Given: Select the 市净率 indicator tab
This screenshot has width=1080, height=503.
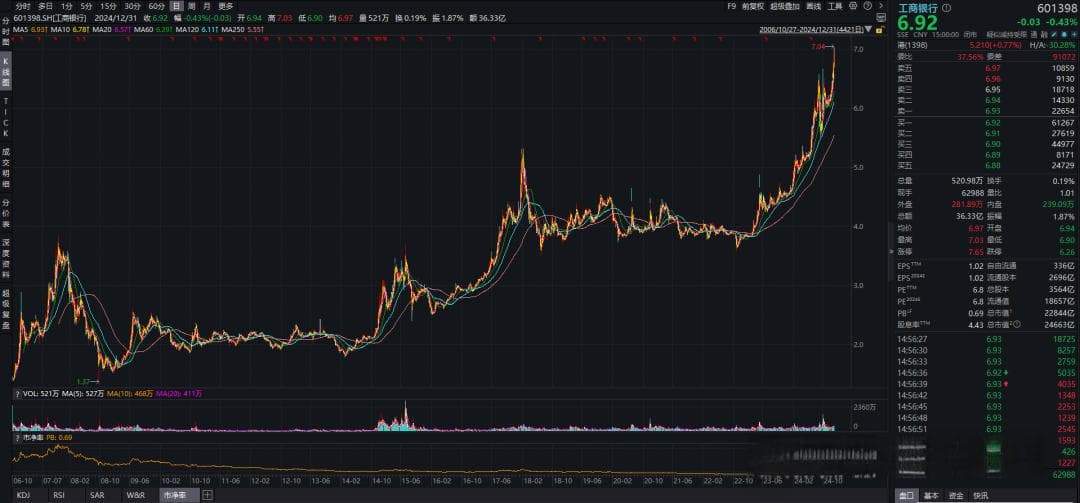Looking at the screenshot, I should coord(178,495).
